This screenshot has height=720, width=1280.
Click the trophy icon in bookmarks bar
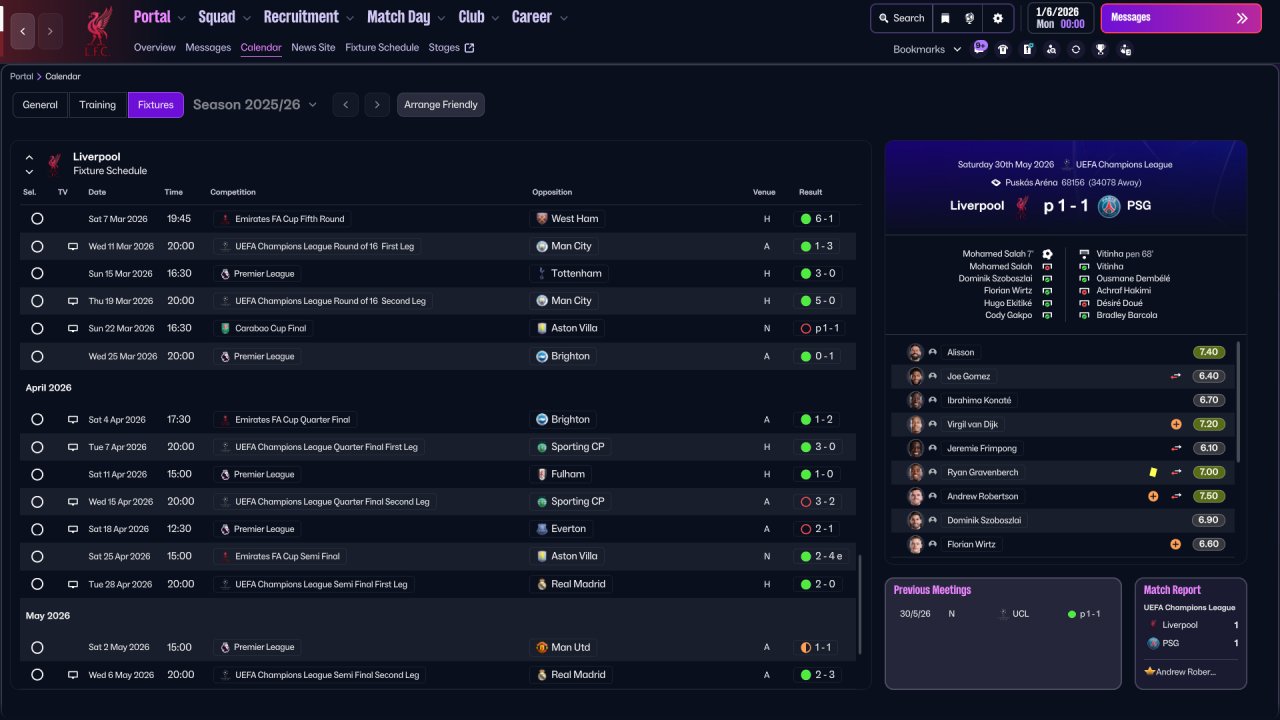tap(1100, 49)
